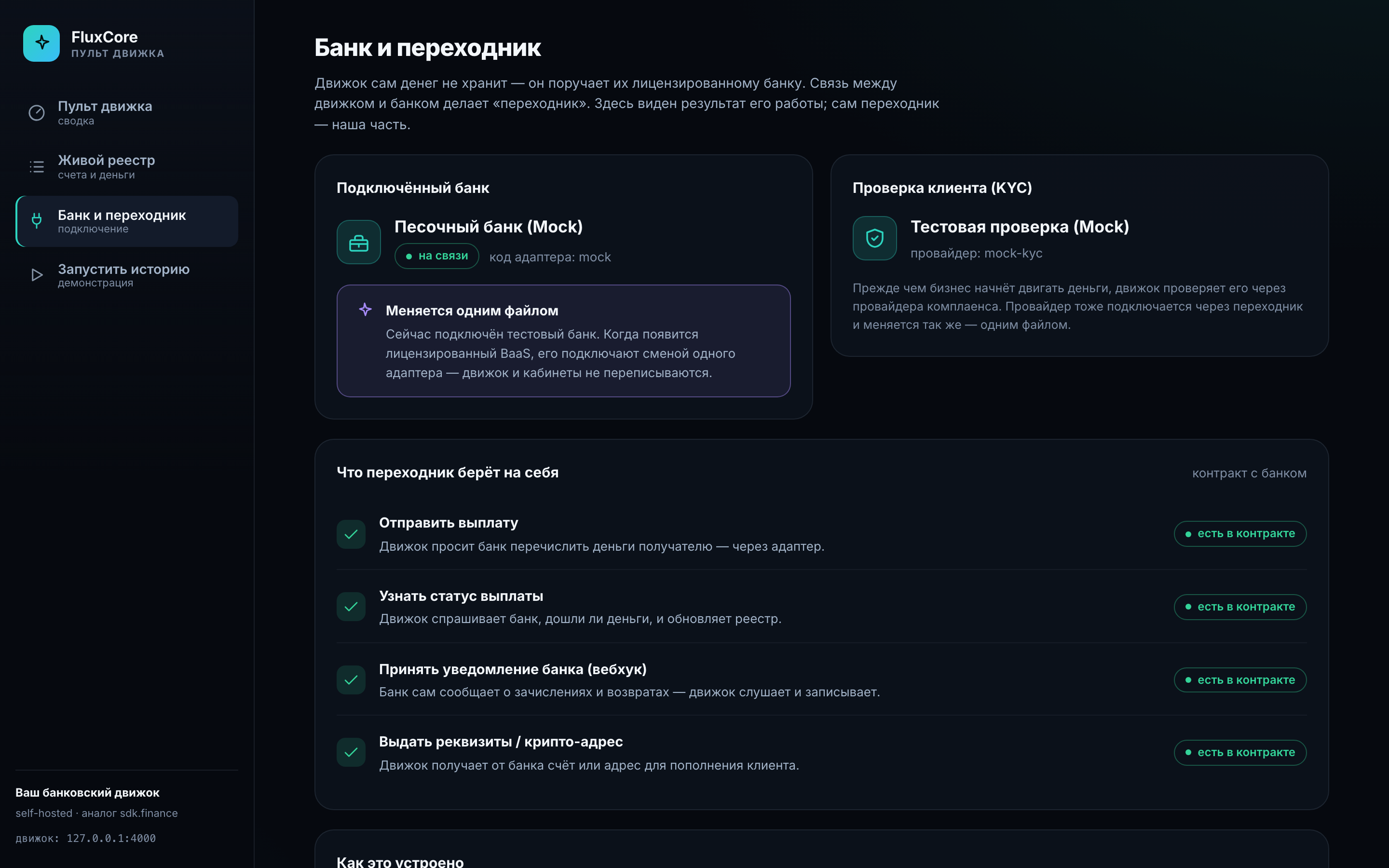Click the контракт с банком label
Viewport: 1389px width, 868px height.
pyautogui.click(x=1249, y=474)
